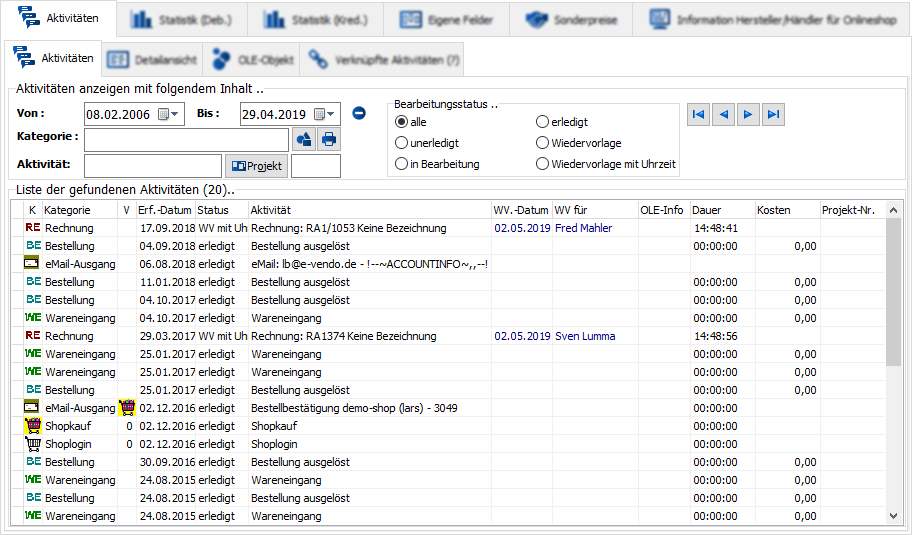Click BE icon of Bestellung 04.09.2018 row
The width and height of the screenshot is (912, 535).
33,245
